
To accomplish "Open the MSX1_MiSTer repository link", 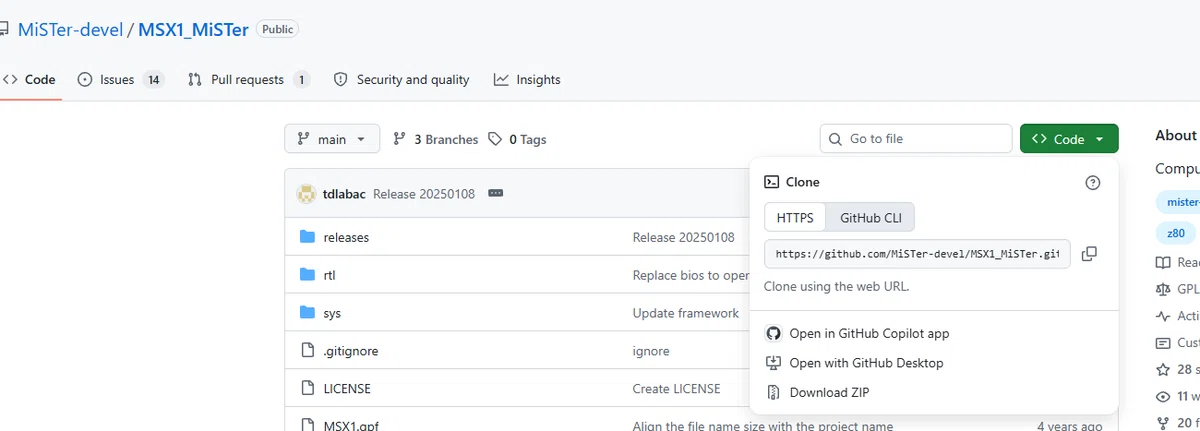I will 193,29.
